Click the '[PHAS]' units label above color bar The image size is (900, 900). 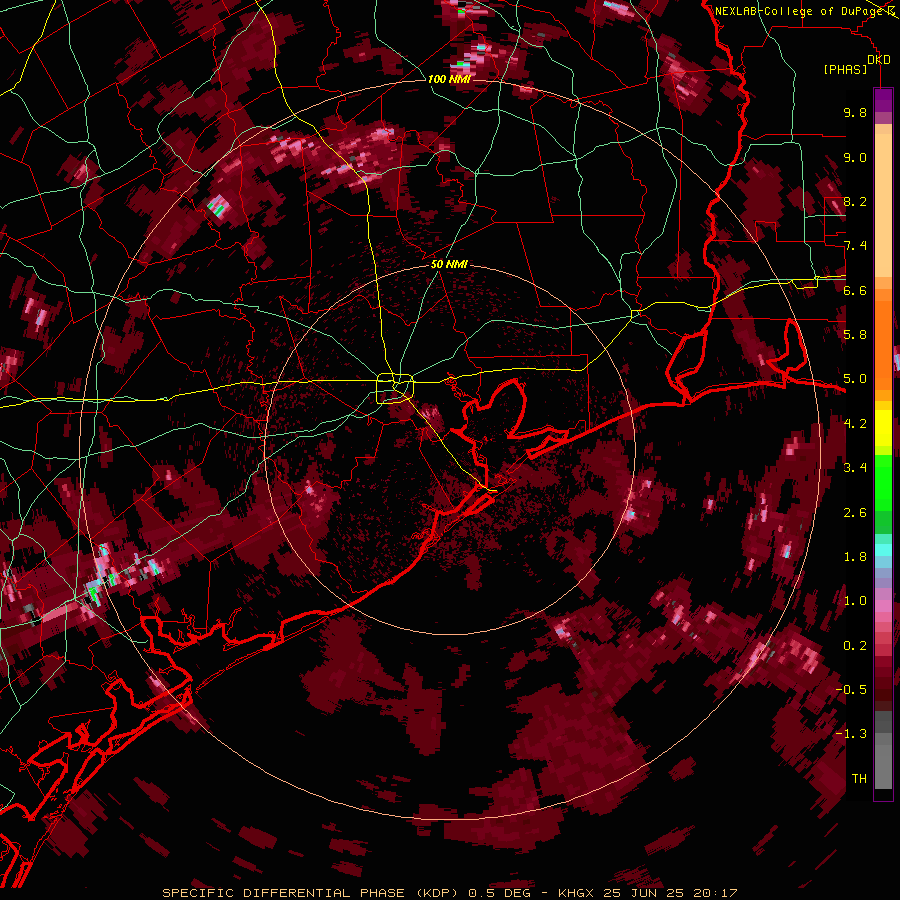click(845, 69)
